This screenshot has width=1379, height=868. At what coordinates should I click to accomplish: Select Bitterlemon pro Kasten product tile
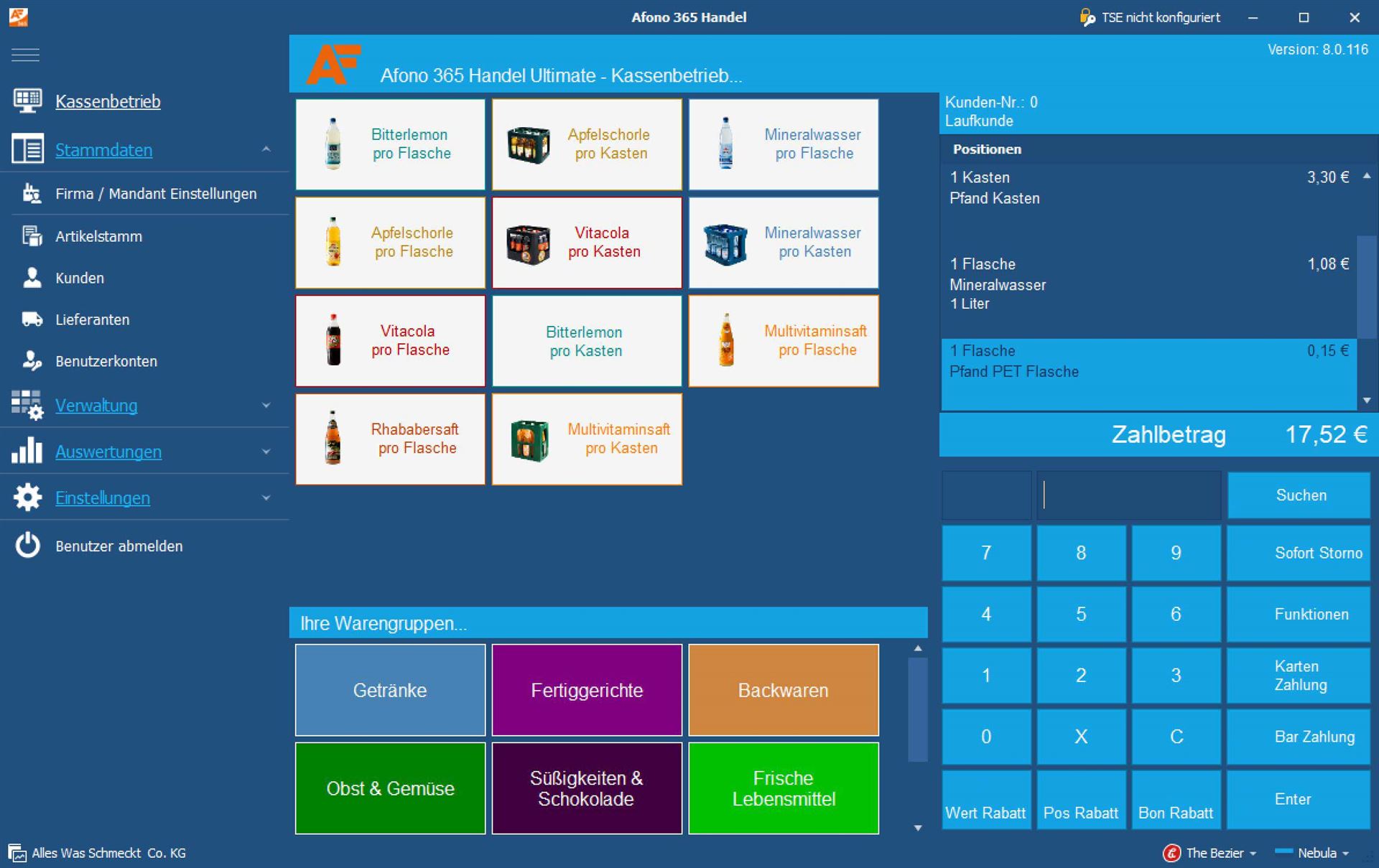[x=587, y=341]
